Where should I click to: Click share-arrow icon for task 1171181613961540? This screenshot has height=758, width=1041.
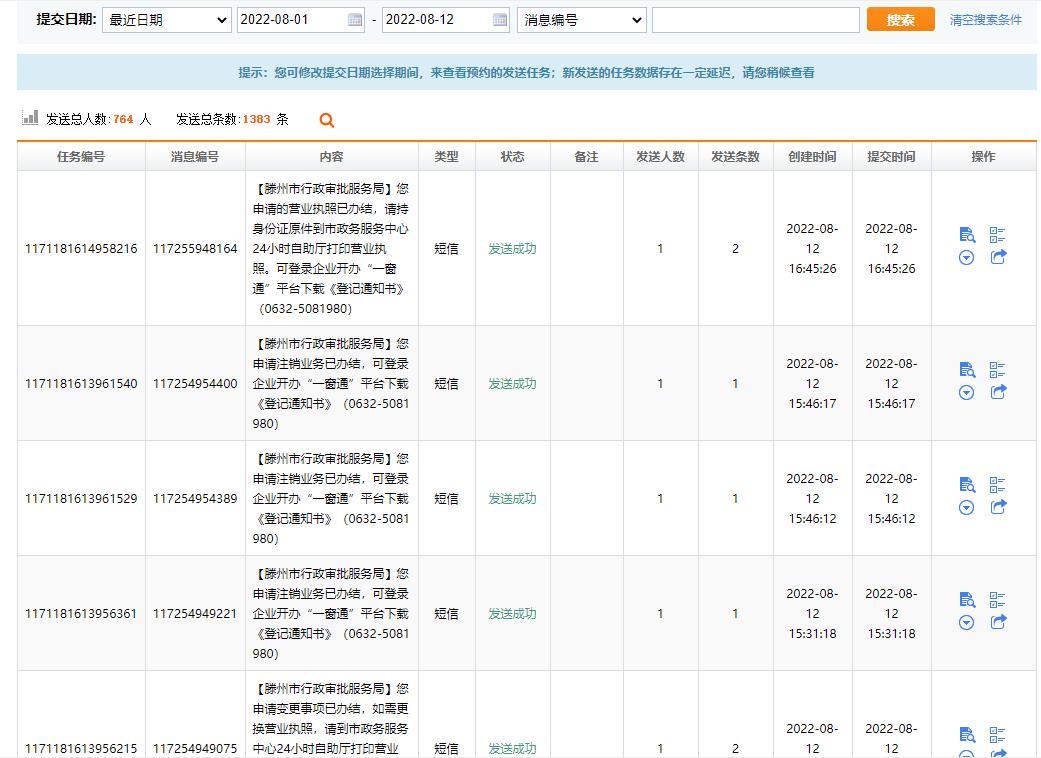tap(999, 392)
